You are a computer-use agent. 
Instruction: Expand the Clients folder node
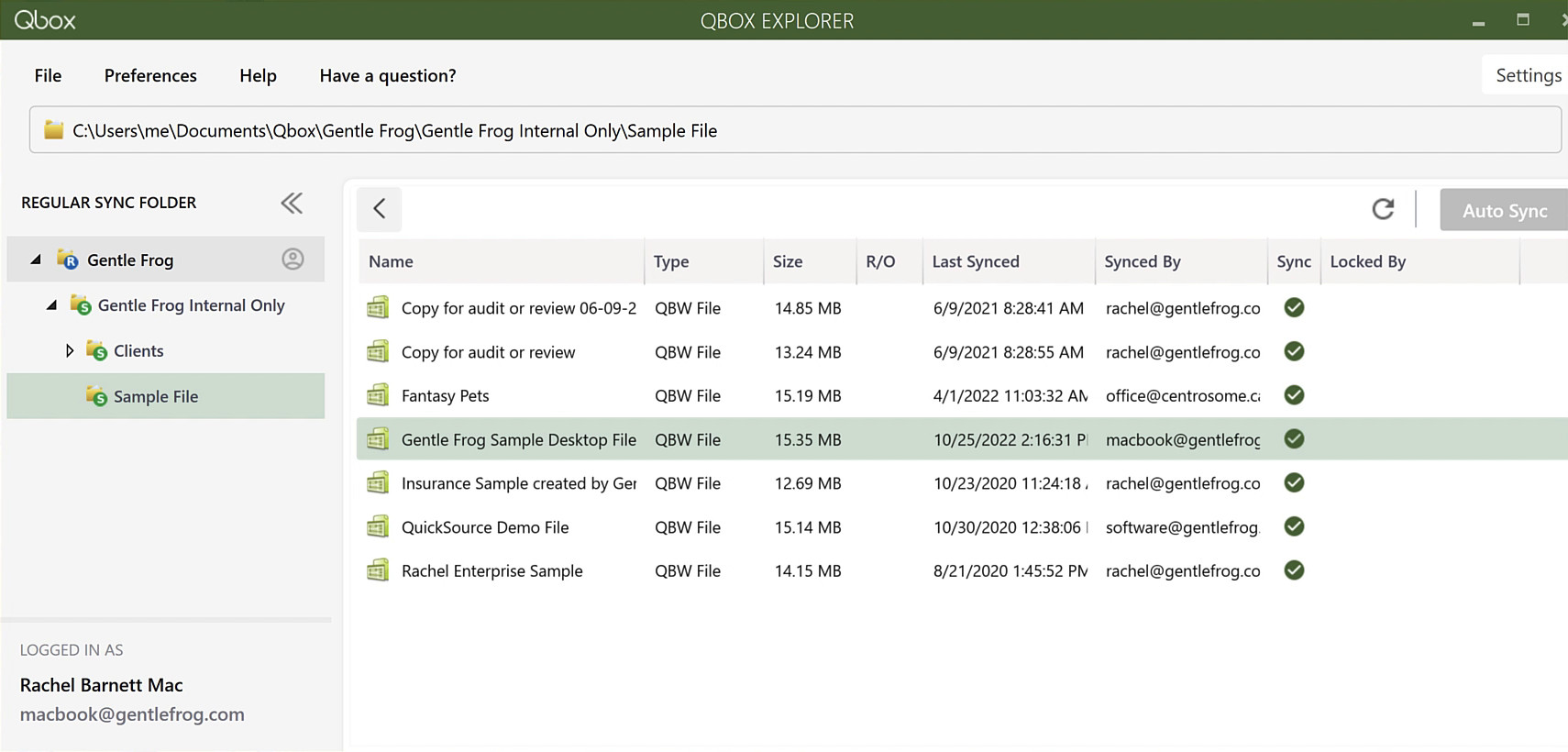point(70,350)
